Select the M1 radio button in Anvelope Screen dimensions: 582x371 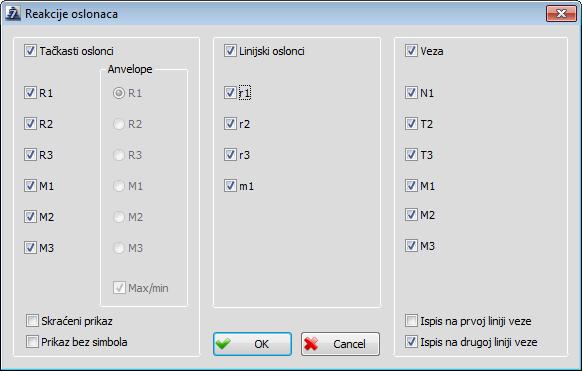click(119, 186)
